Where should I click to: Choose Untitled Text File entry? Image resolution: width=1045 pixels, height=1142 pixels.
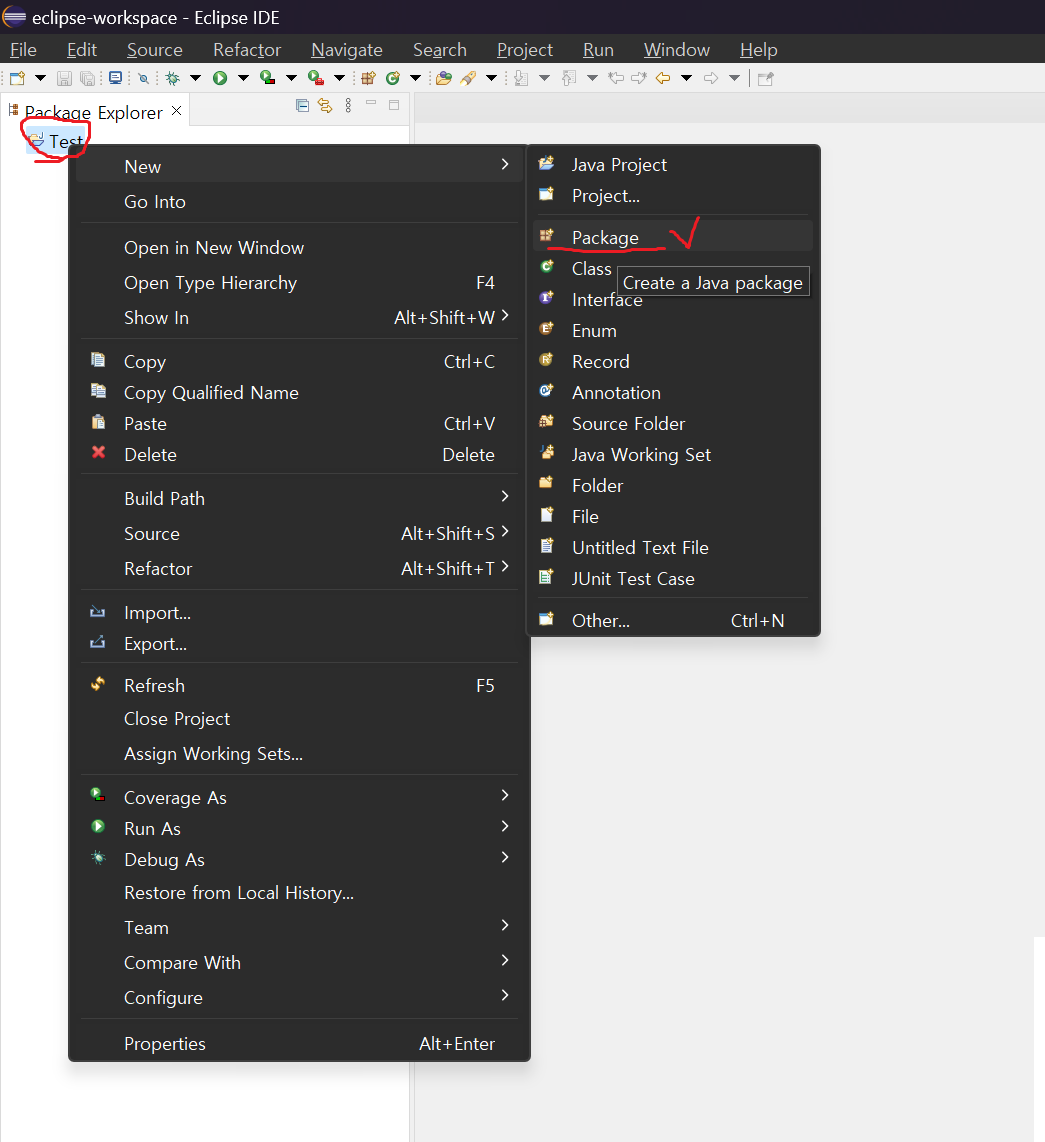[673, 548]
